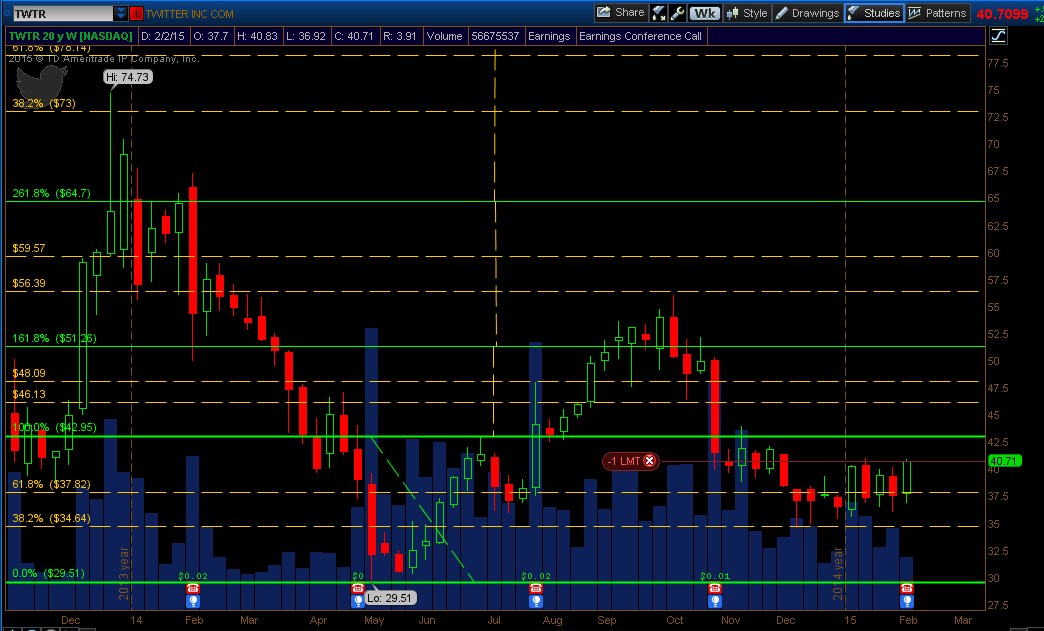
Task: Click May earnings lightbulb icon
Action: [x=358, y=601]
